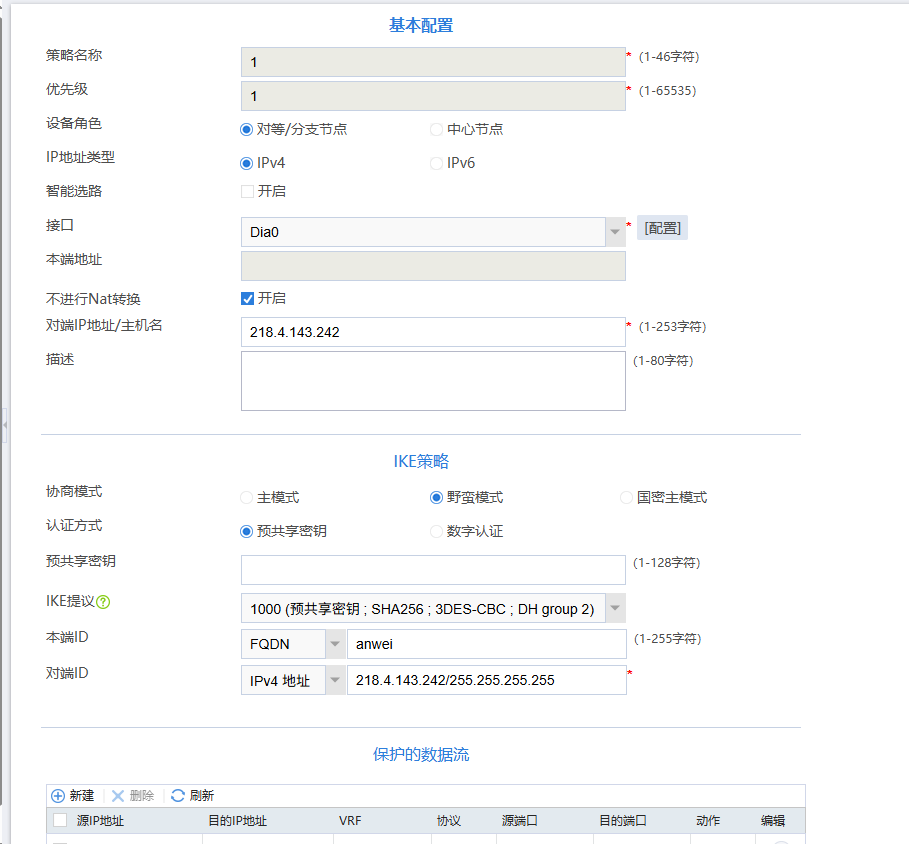Click the 编辑 column header
This screenshot has width=909, height=844.
click(x=773, y=820)
